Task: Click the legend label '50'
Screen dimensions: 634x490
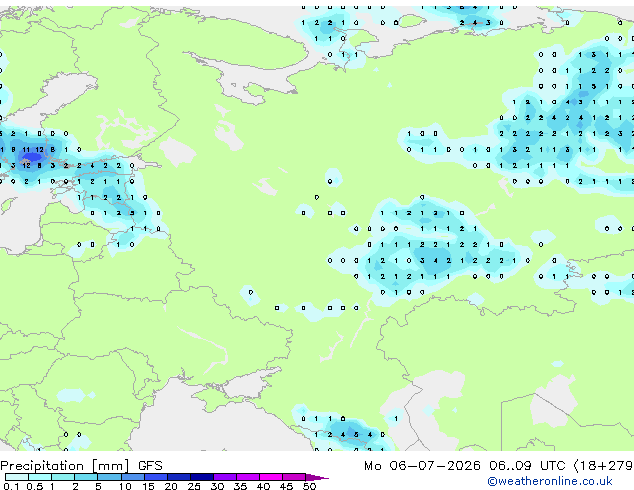Action: 309,486
